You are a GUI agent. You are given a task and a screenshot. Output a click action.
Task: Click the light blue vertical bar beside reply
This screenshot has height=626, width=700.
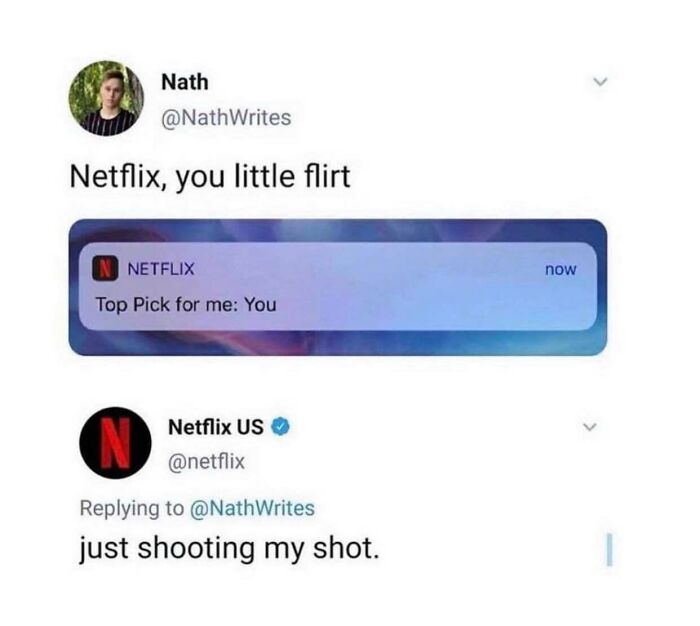(610, 549)
